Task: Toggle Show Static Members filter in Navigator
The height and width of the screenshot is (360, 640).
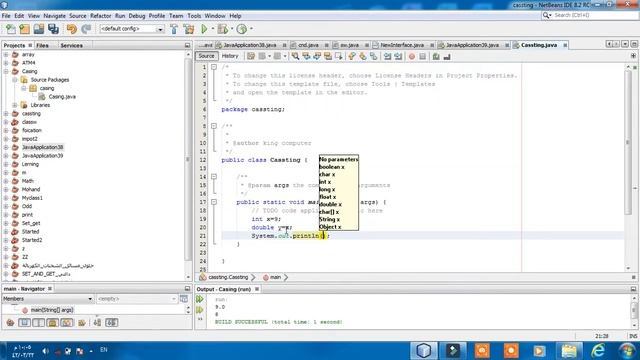Action: tap(38, 323)
